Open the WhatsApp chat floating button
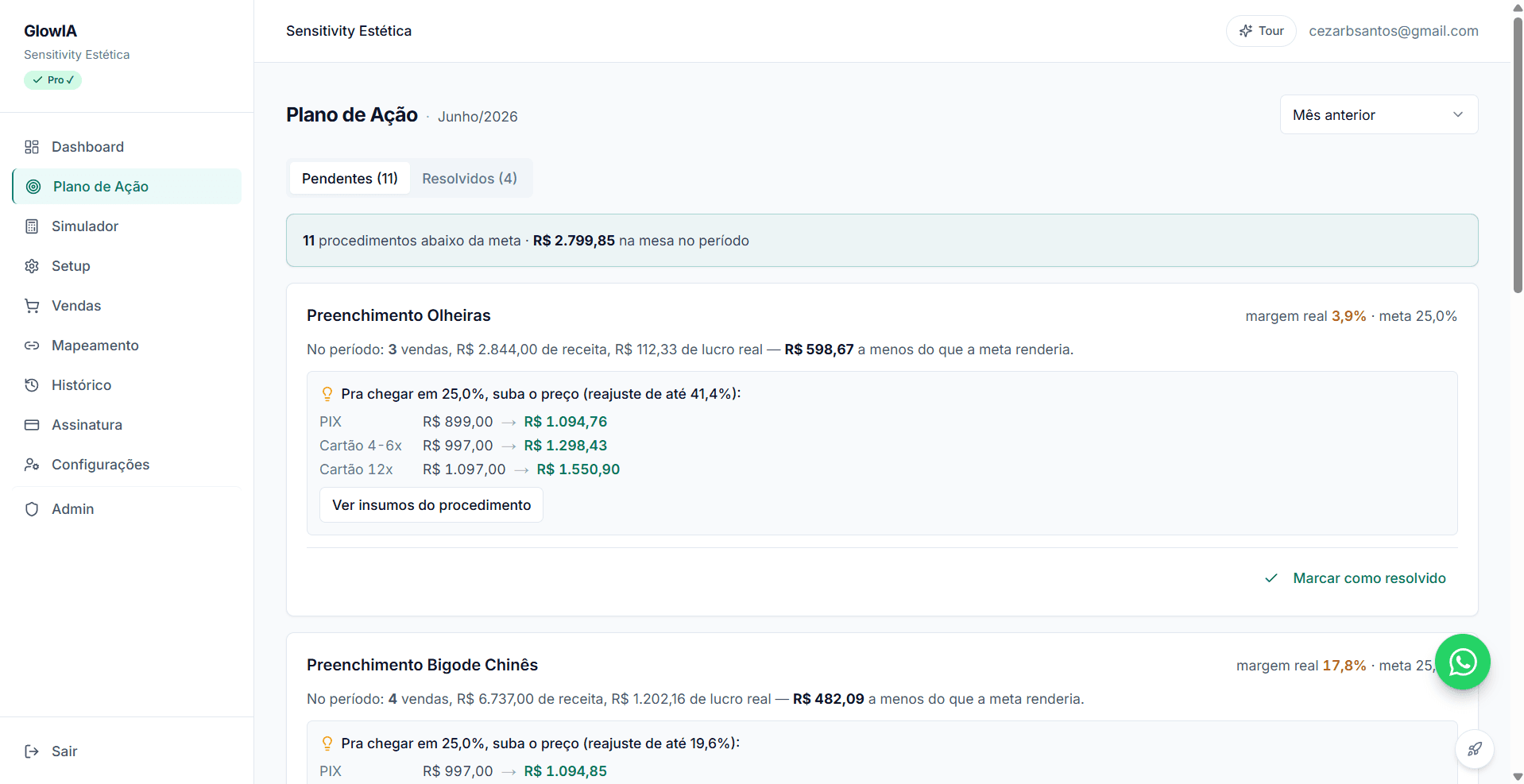1524x784 pixels. pyautogui.click(x=1462, y=662)
